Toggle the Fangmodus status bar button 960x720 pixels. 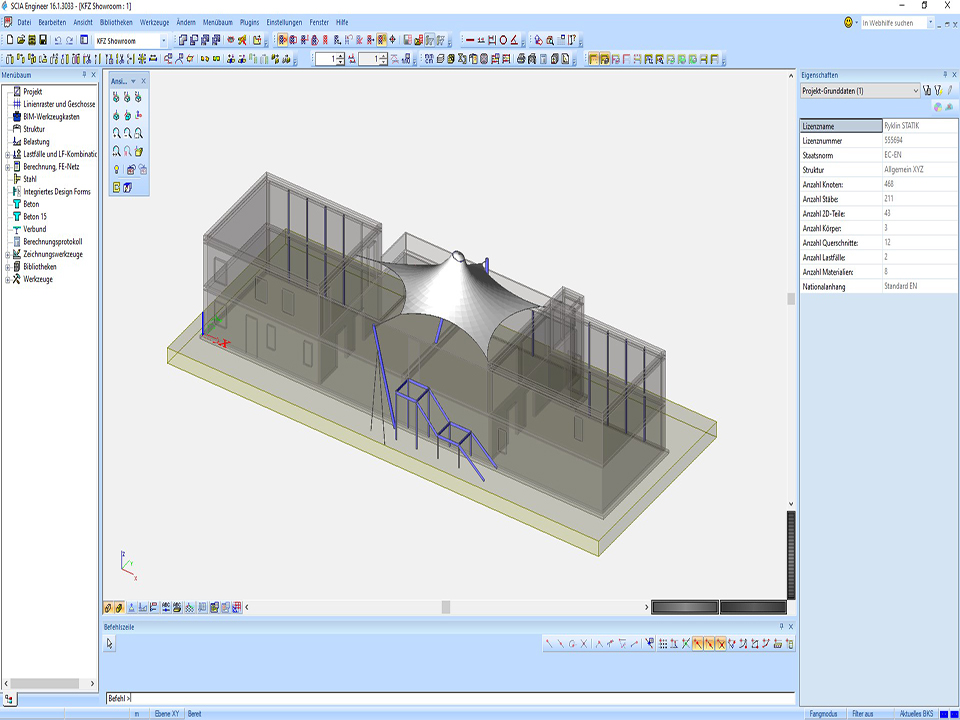pyautogui.click(x=822, y=713)
